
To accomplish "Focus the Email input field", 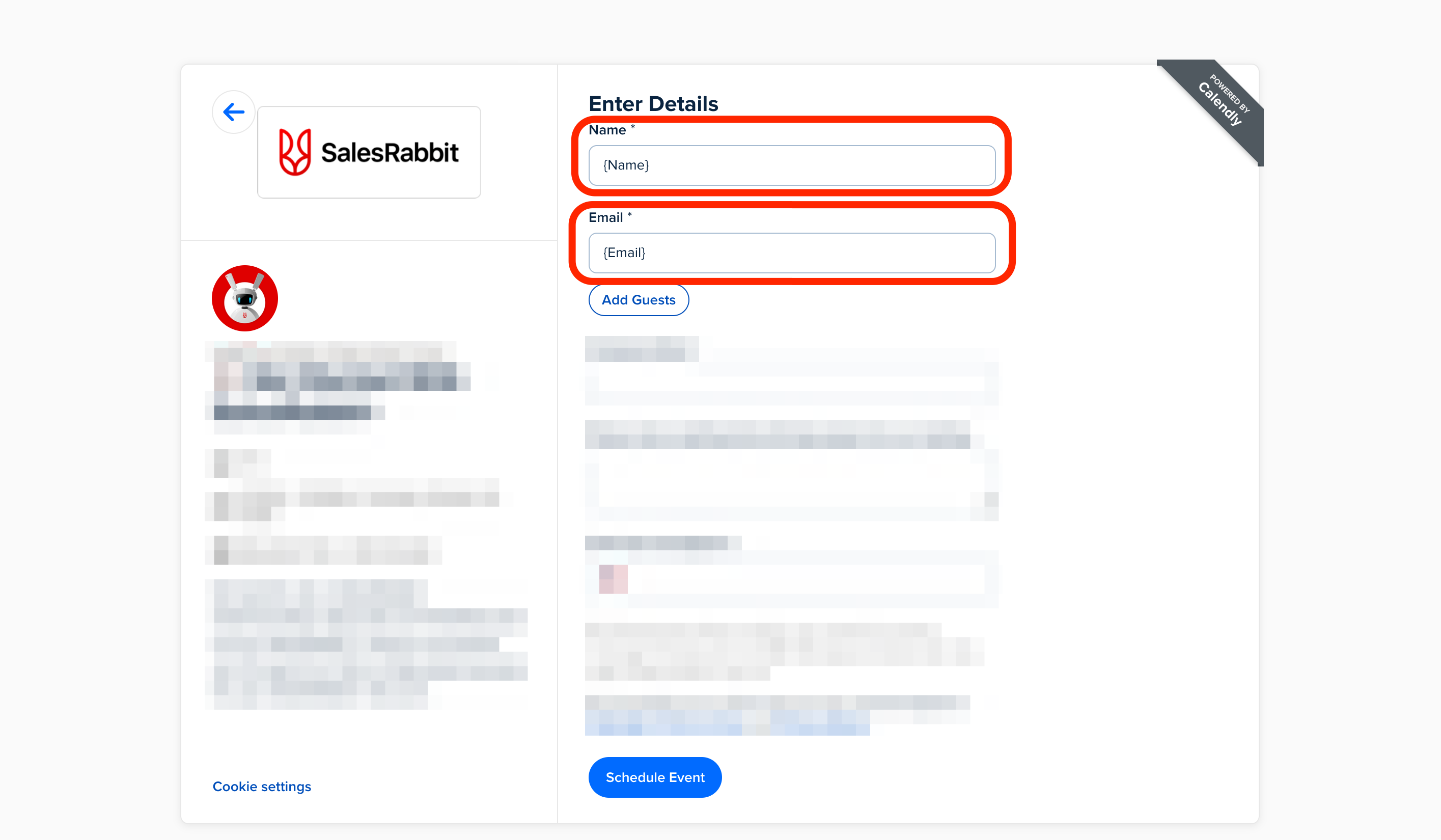I will pyautogui.click(x=792, y=253).
